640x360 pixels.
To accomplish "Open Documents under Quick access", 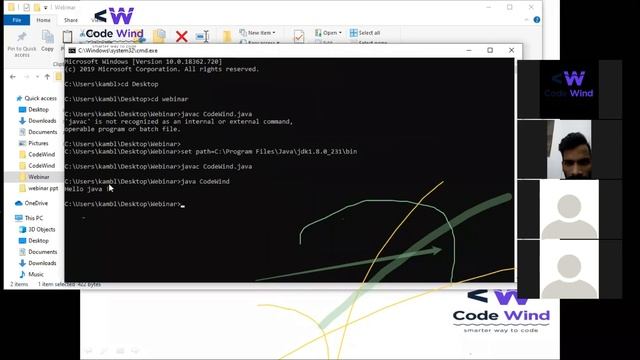I will pos(38,132).
